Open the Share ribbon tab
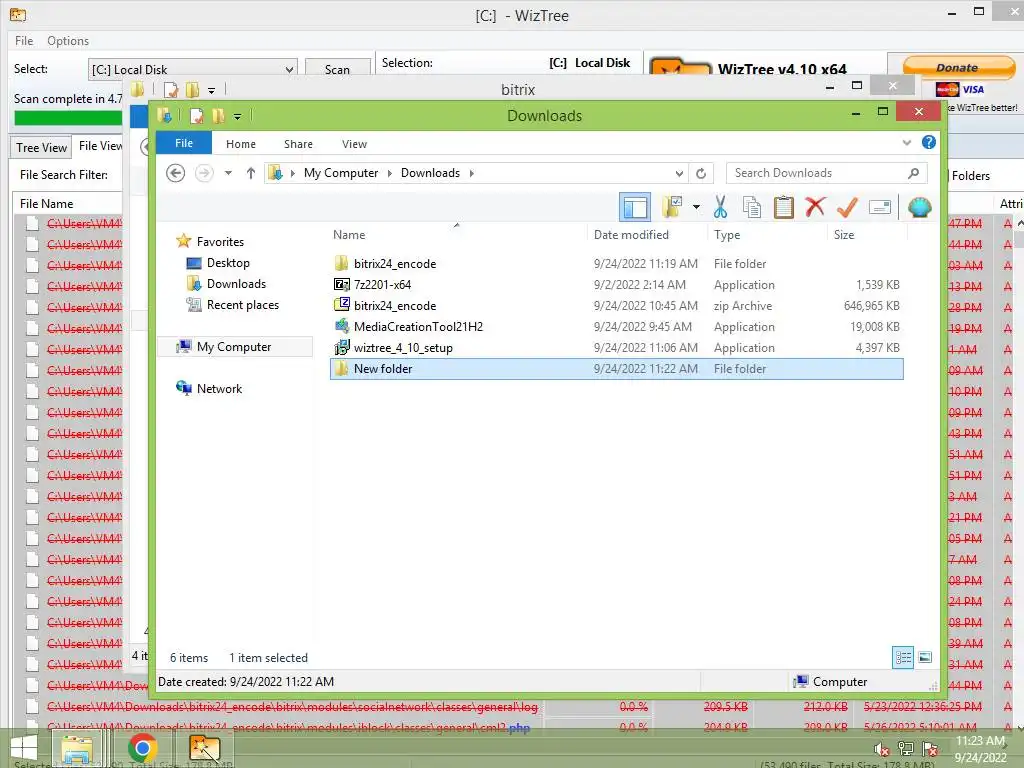 pyautogui.click(x=298, y=144)
